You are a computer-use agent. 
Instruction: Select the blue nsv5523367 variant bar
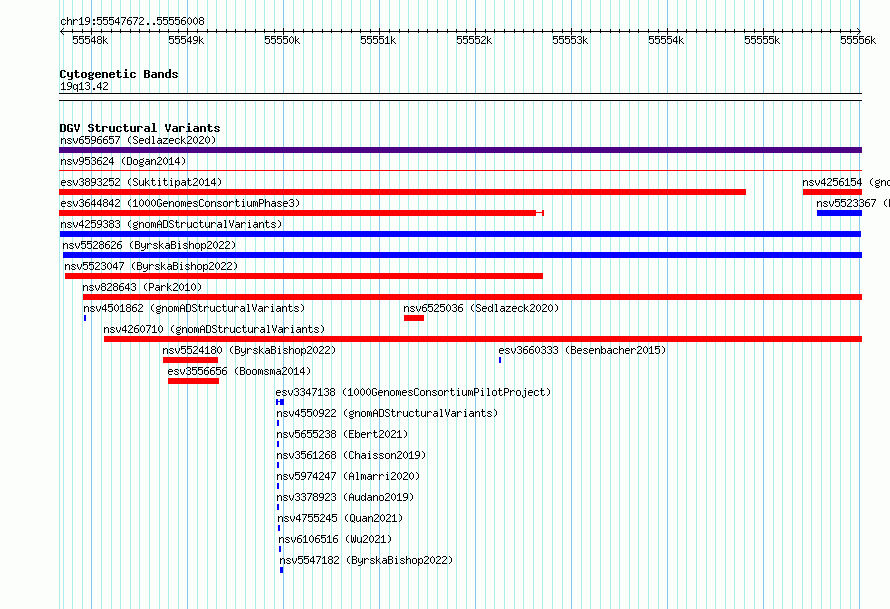coord(839,213)
